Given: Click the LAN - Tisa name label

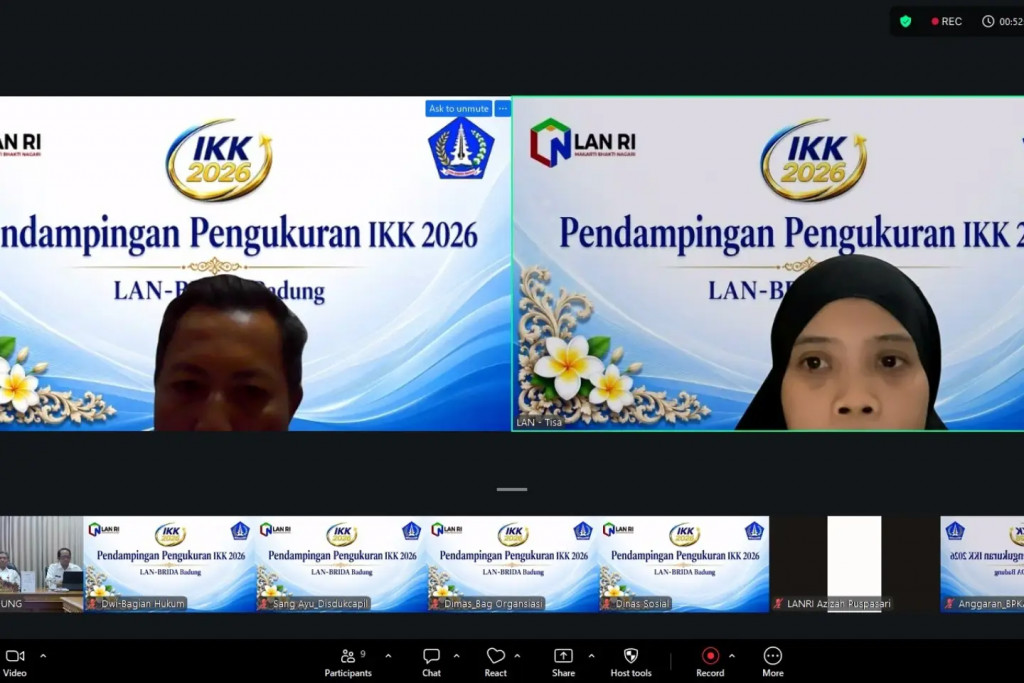Looking at the screenshot, I should 539,422.
